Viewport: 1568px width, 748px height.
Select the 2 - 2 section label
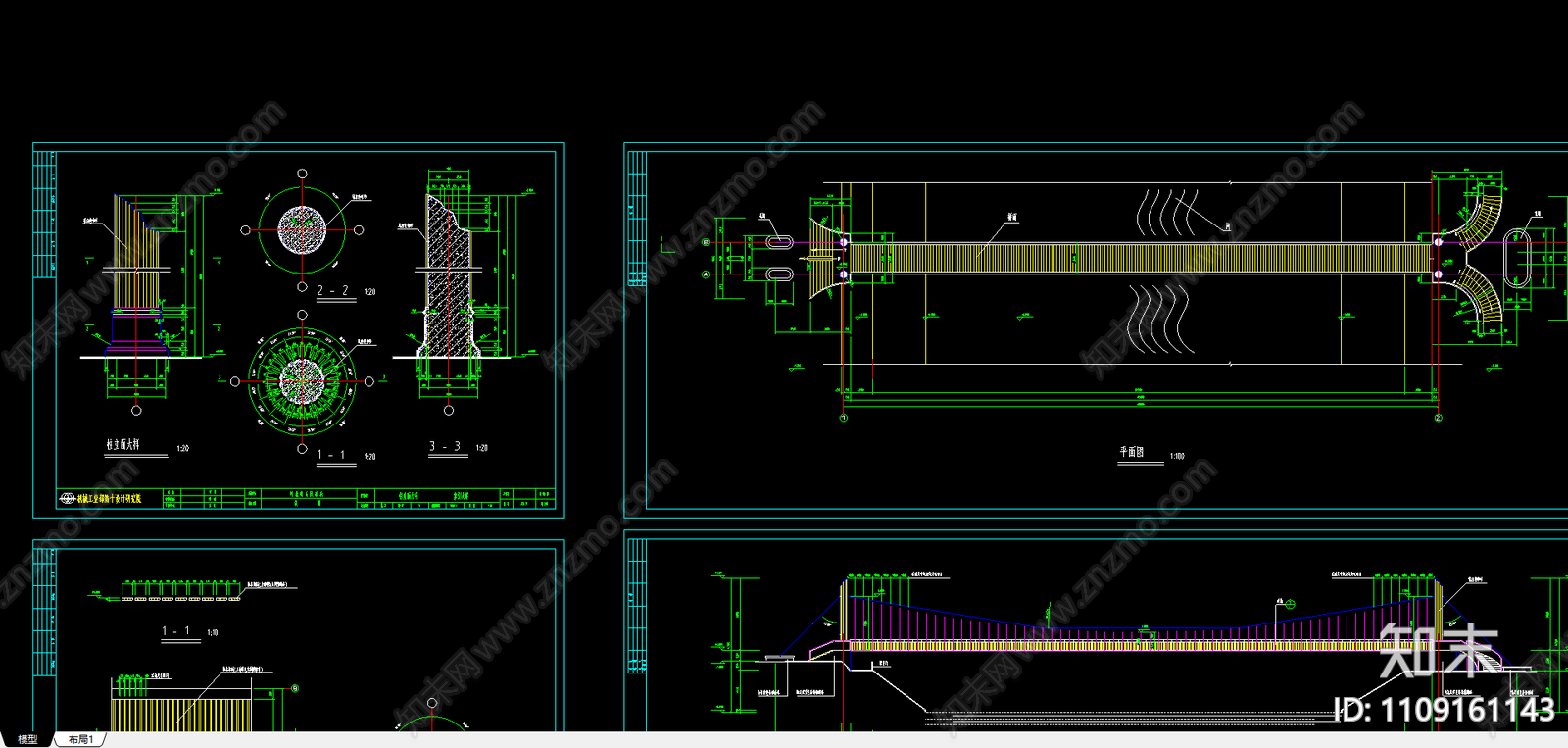333,291
